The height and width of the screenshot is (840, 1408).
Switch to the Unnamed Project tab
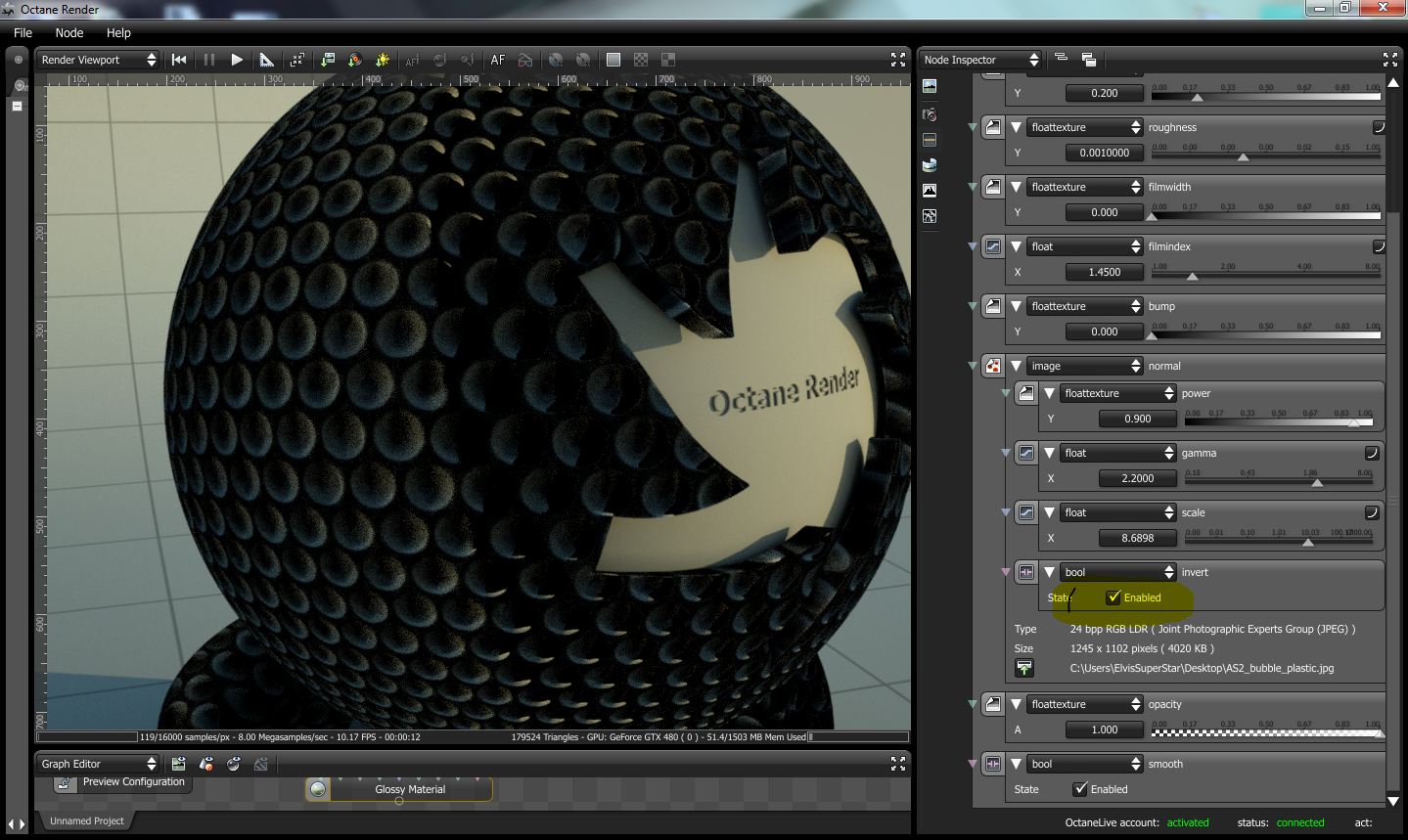tap(87, 820)
